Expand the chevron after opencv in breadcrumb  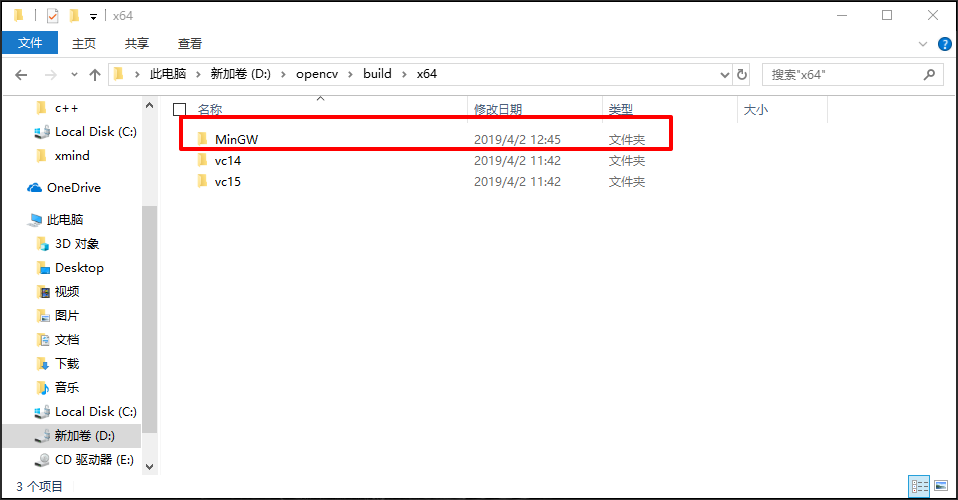tap(351, 75)
